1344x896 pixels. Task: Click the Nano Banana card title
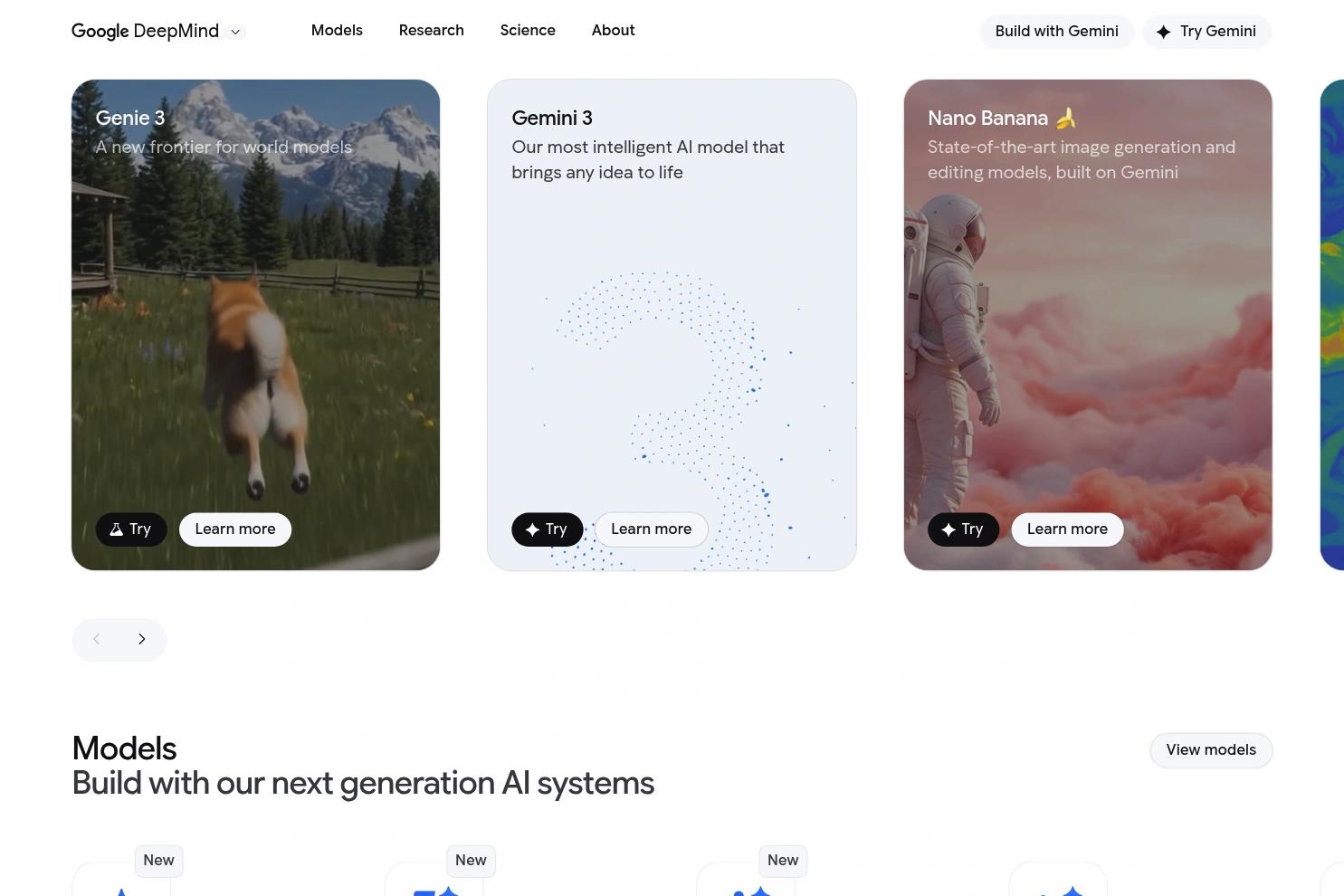click(1003, 118)
